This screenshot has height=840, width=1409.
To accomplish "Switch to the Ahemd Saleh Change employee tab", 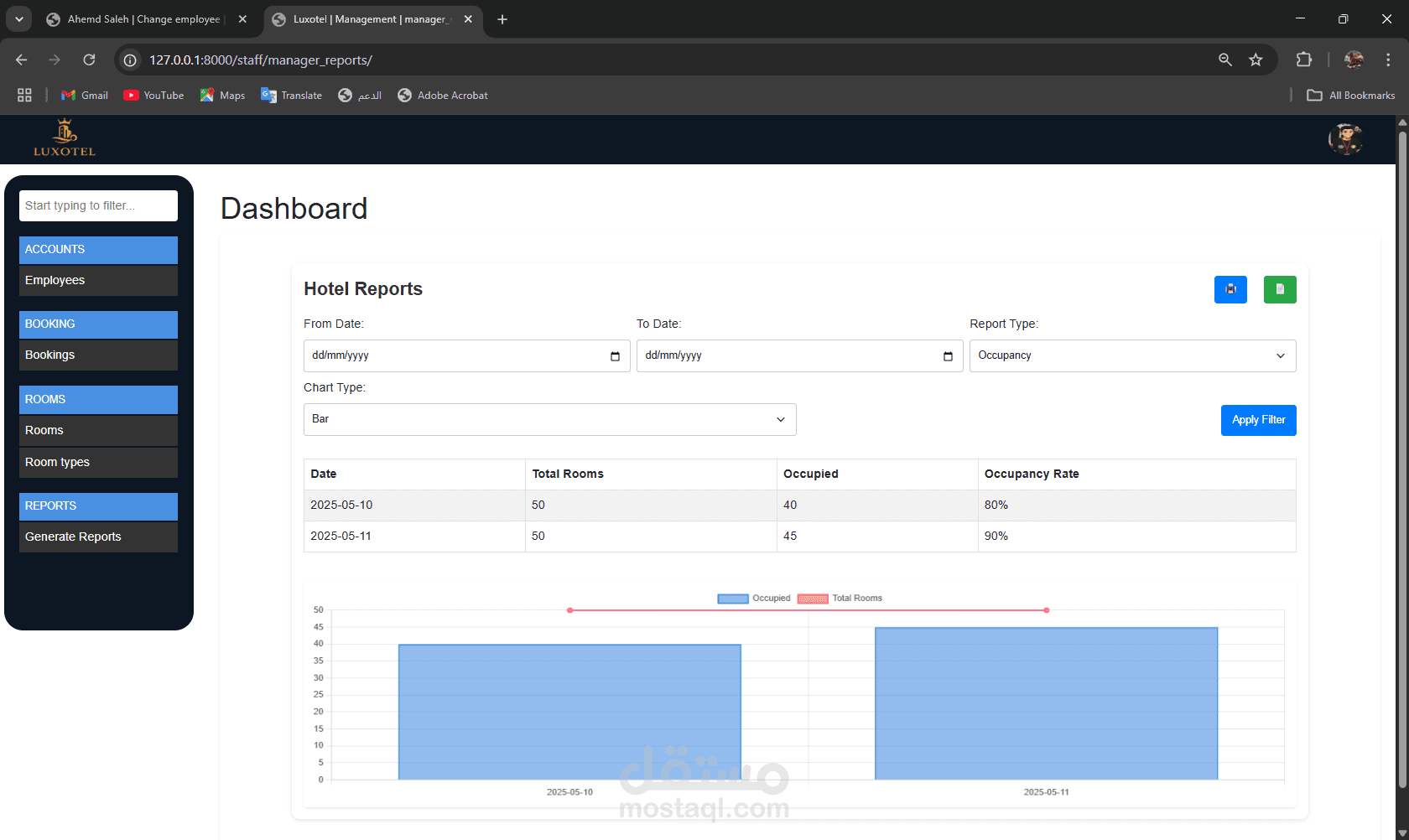I will (144, 19).
